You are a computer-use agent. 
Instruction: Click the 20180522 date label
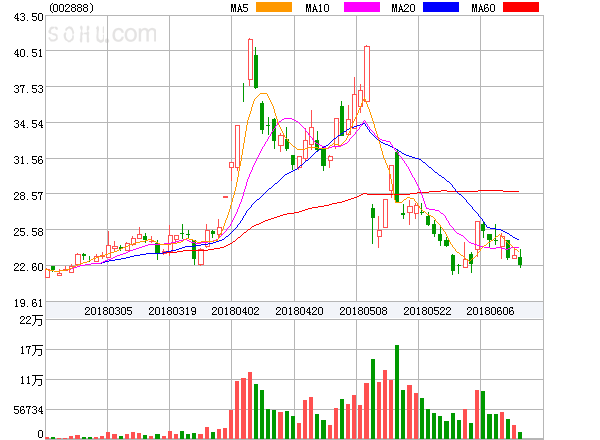[x=427, y=311]
